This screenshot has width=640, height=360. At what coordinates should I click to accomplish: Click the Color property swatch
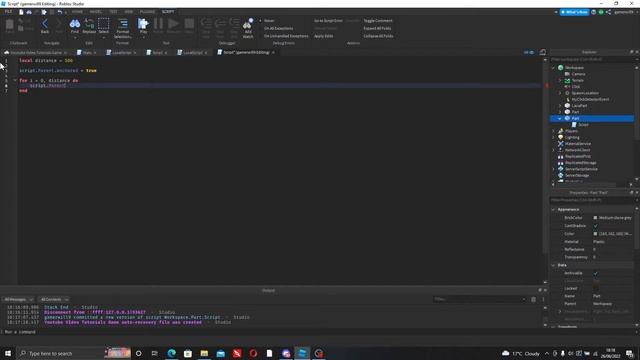[x=595, y=233]
